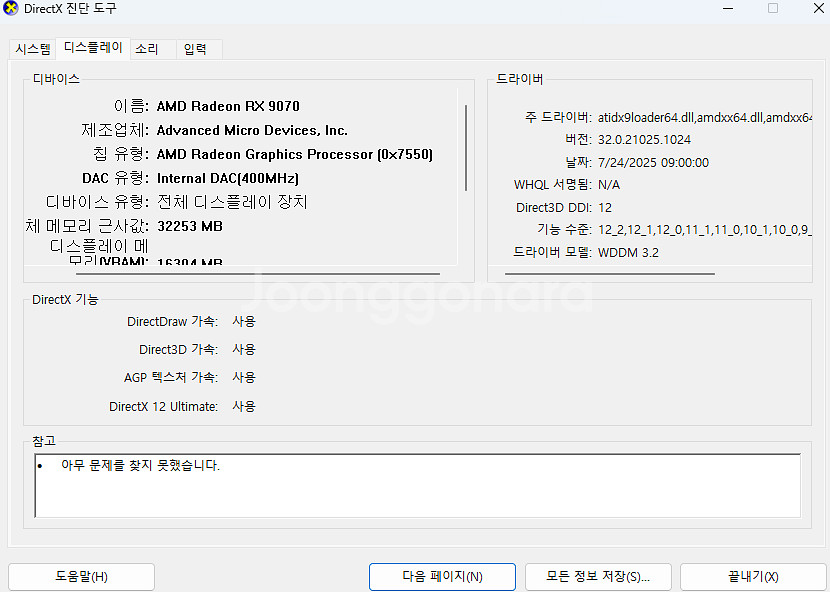Viewport: 830px width, 592px height.
Task: Click main driver value atidx9loader64.dll
Action: 705,117
